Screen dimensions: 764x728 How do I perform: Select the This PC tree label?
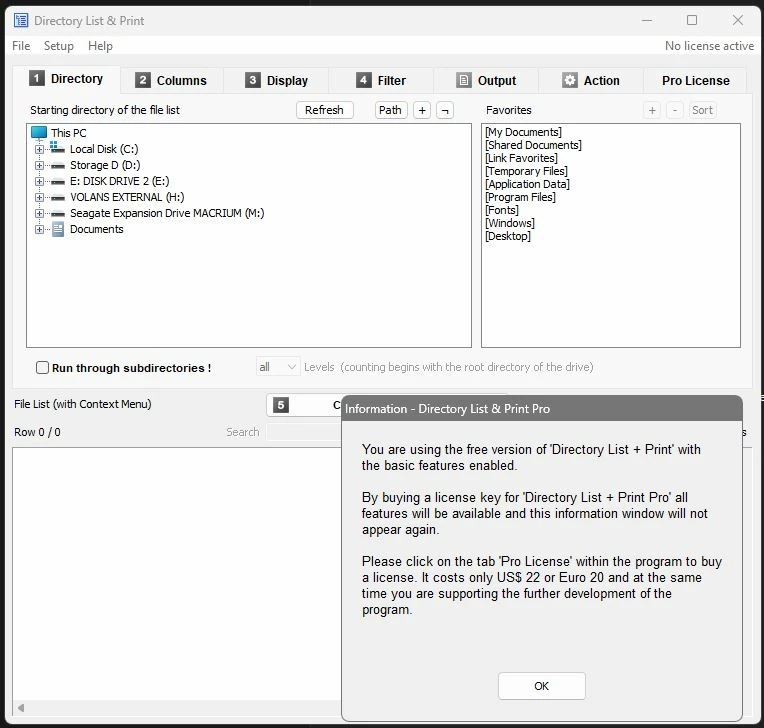(x=69, y=133)
